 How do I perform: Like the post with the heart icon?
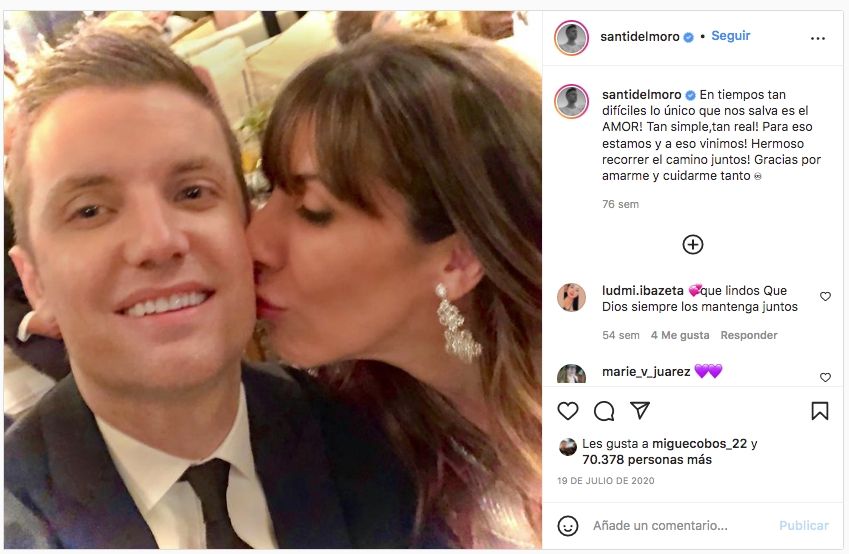tap(568, 411)
